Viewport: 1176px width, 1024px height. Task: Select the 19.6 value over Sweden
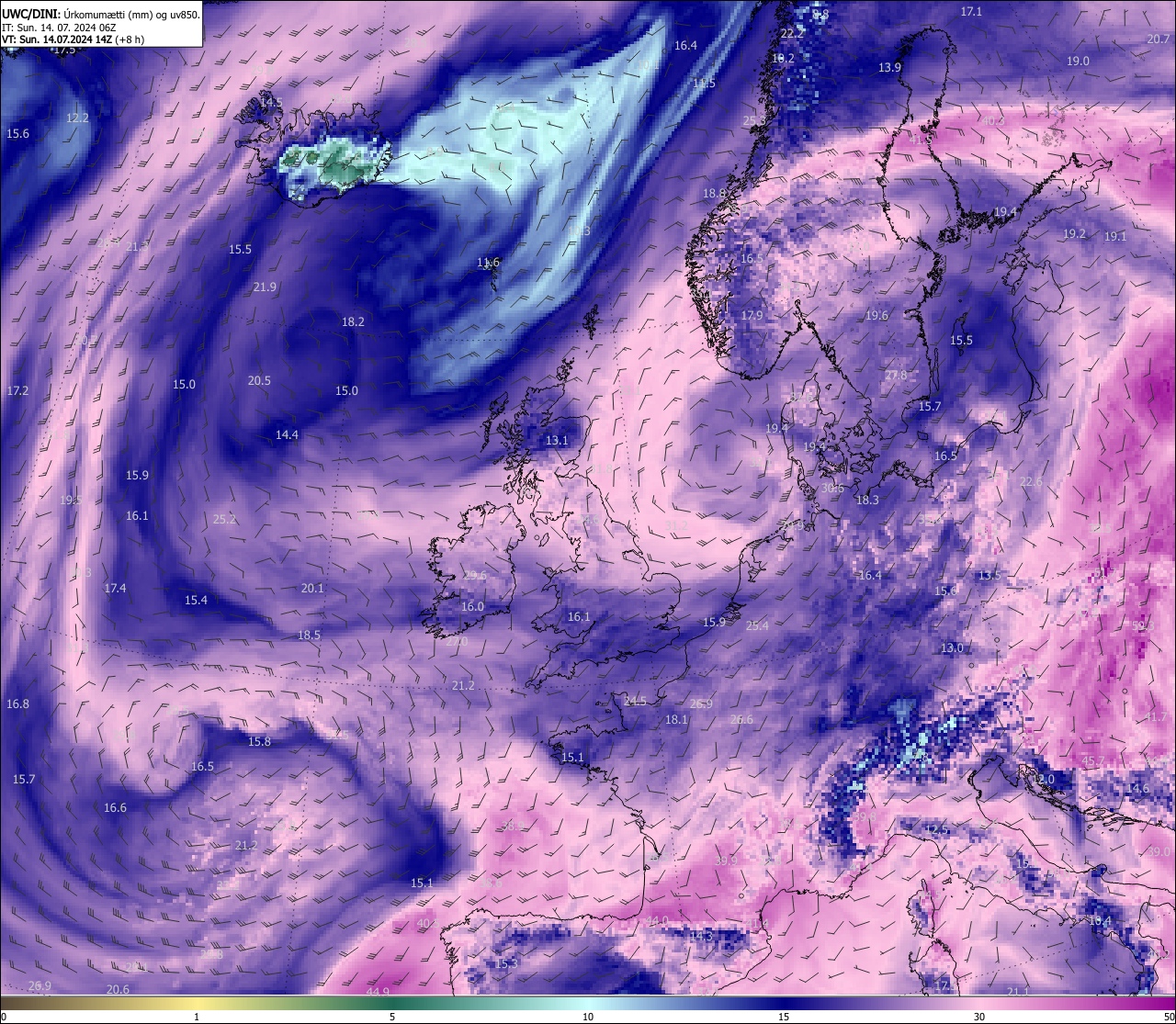pyautogui.click(x=876, y=315)
